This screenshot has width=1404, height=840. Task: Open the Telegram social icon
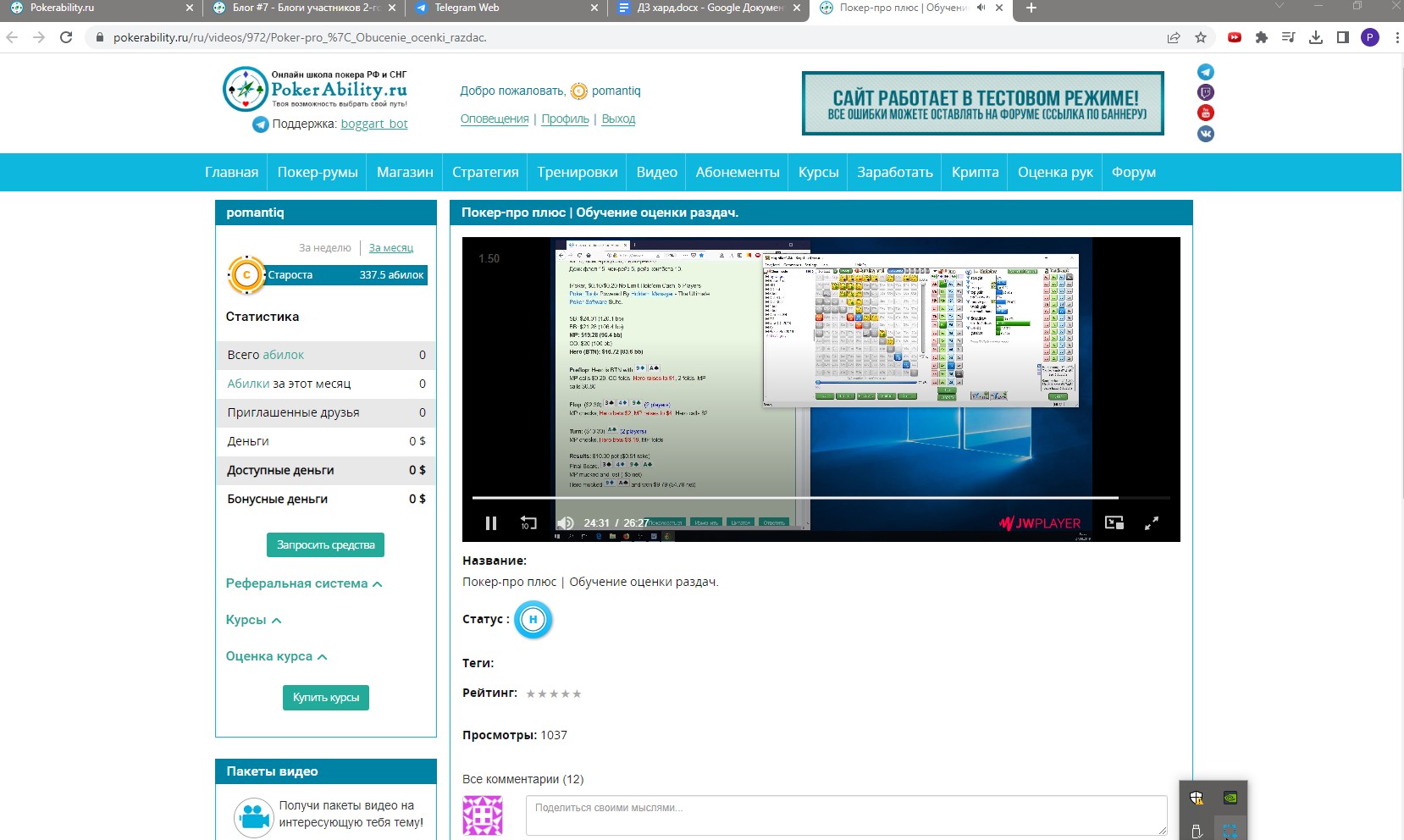pos(1206,72)
